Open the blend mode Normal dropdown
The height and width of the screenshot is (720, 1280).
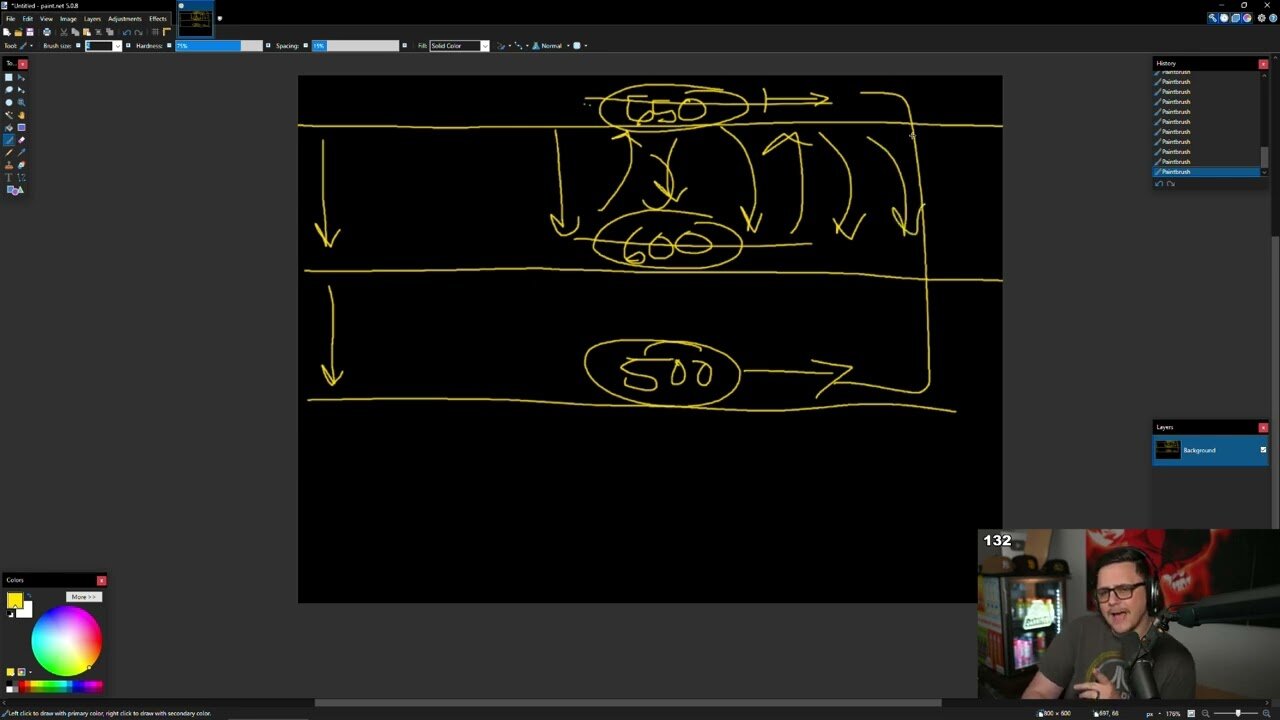(x=553, y=45)
